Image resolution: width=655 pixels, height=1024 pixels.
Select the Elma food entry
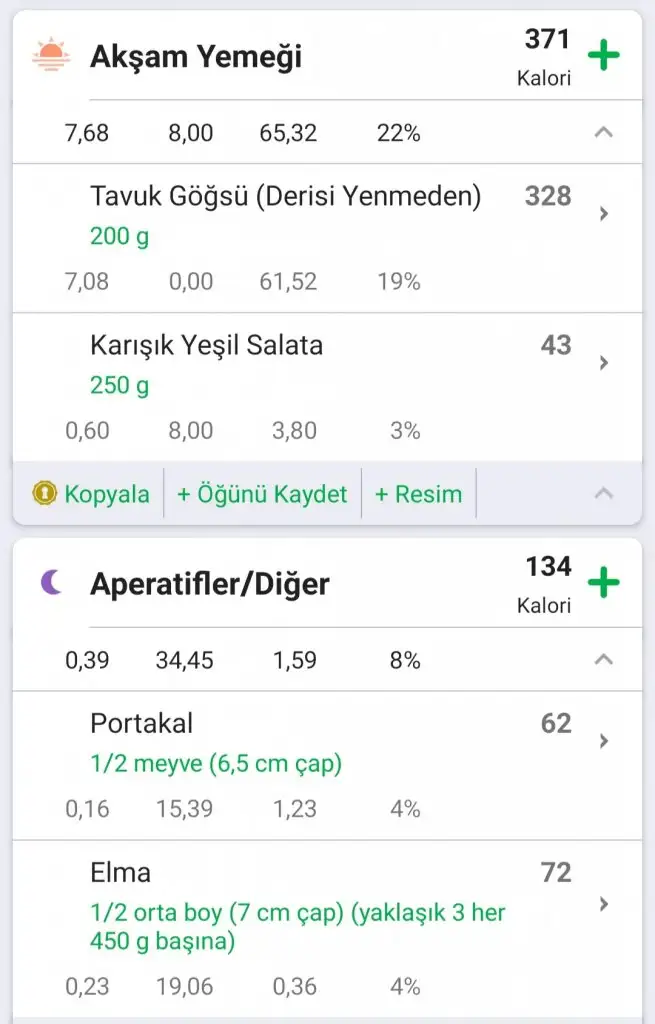coord(121,873)
